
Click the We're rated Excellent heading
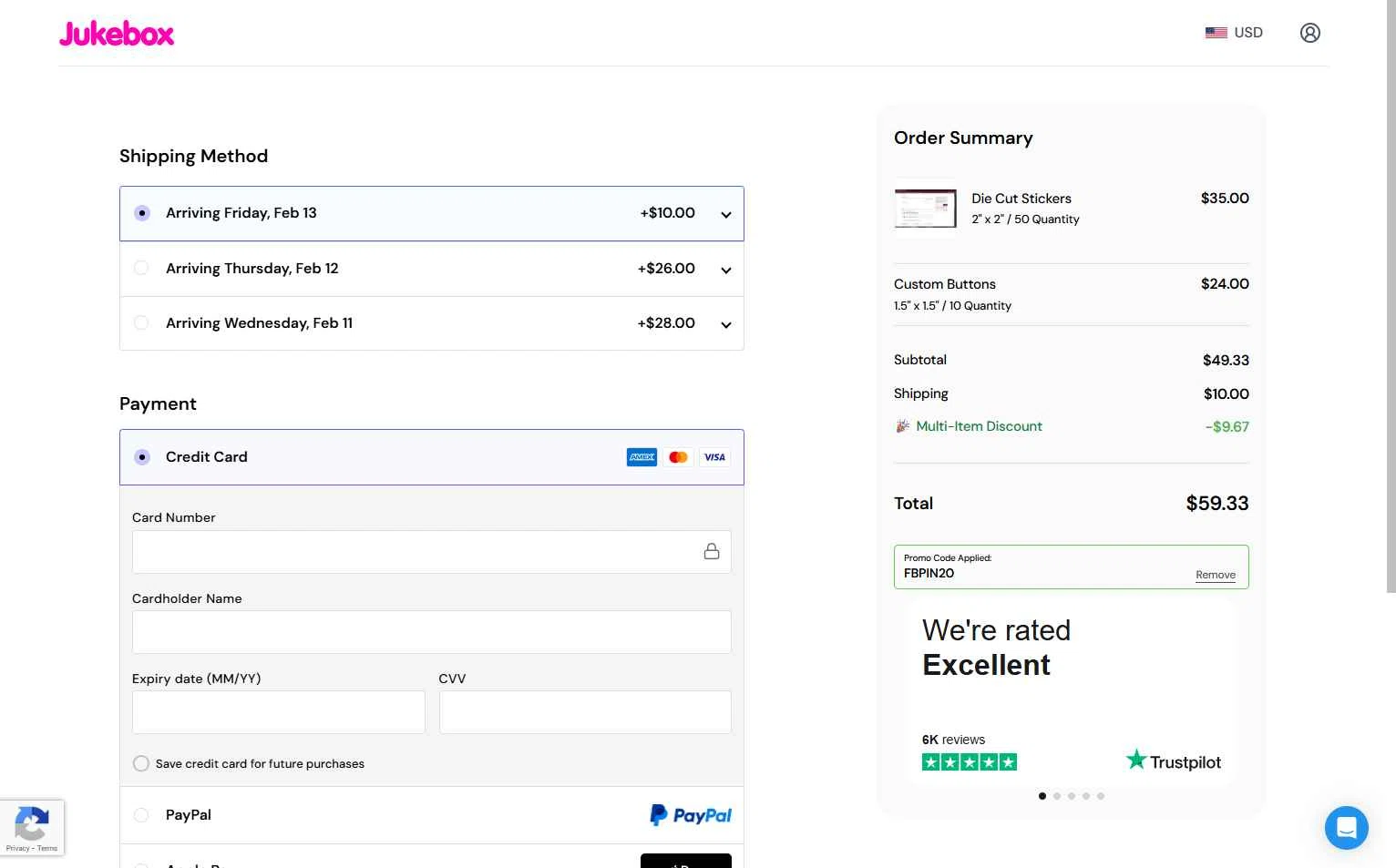tap(996, 648)
